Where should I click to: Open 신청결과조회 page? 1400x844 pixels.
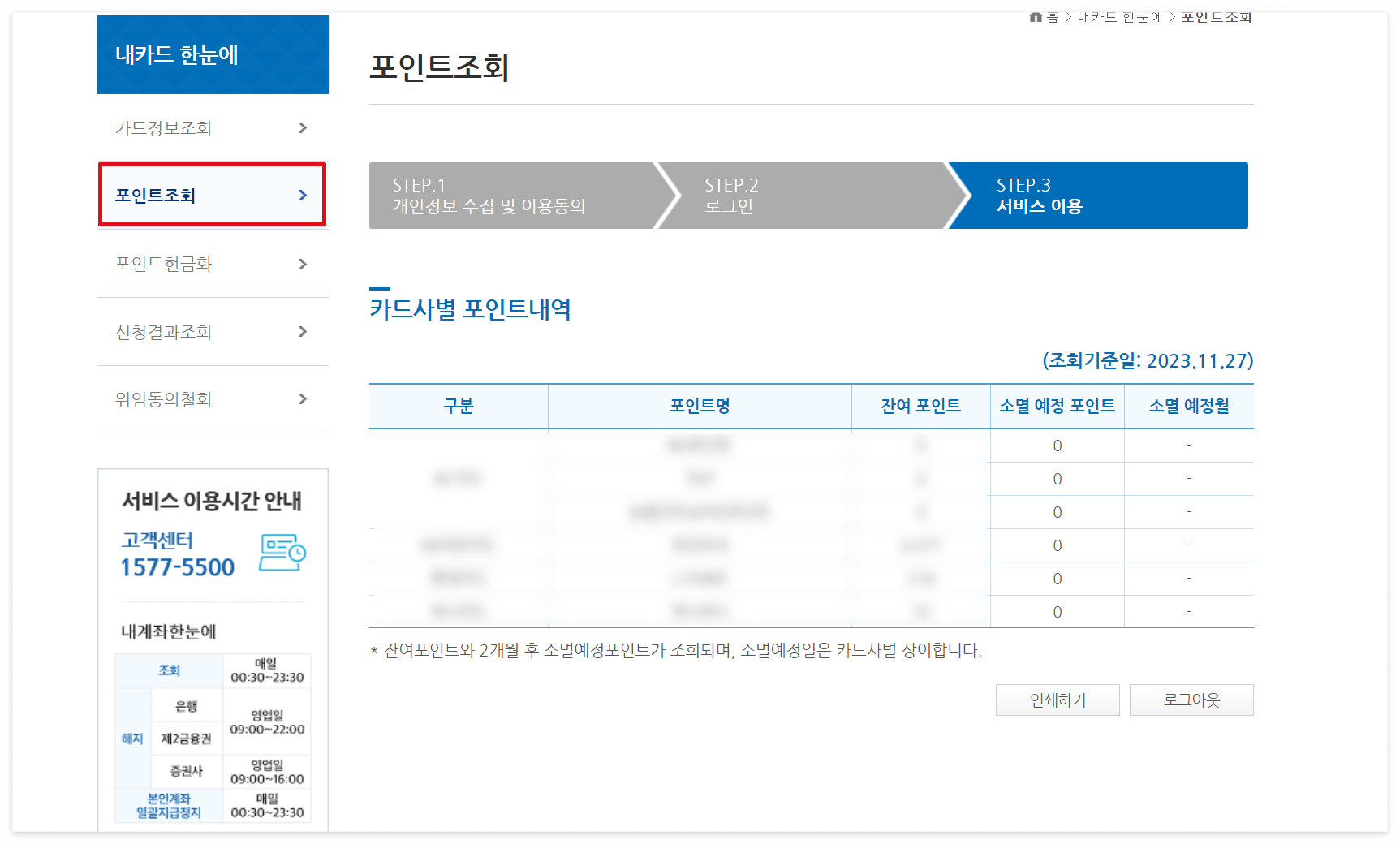coord(162,331)
